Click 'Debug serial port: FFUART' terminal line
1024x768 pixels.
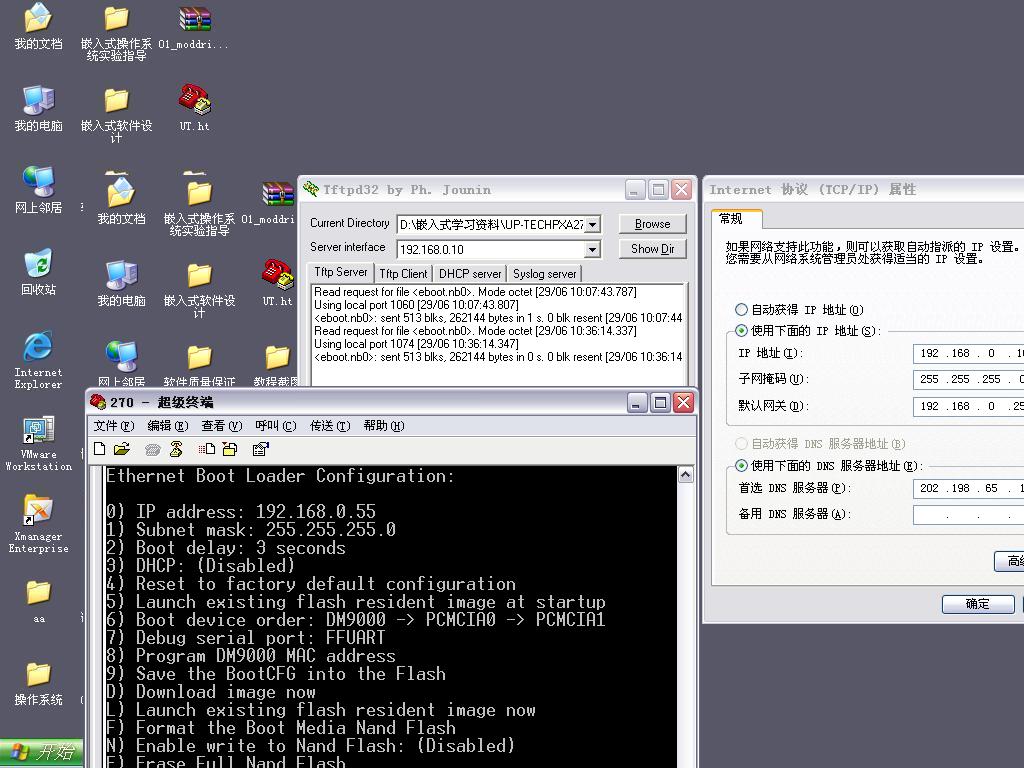click(x=246, y=638)
